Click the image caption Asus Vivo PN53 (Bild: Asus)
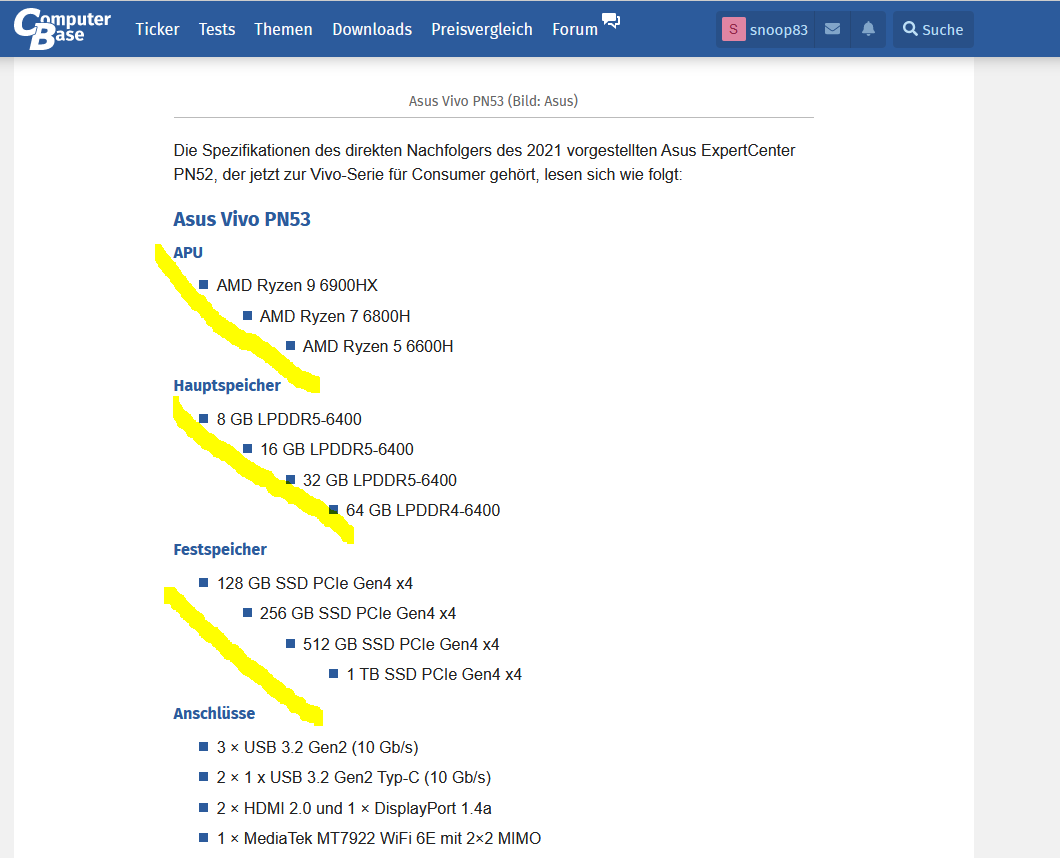The image size is (1060, 858). 493,101
